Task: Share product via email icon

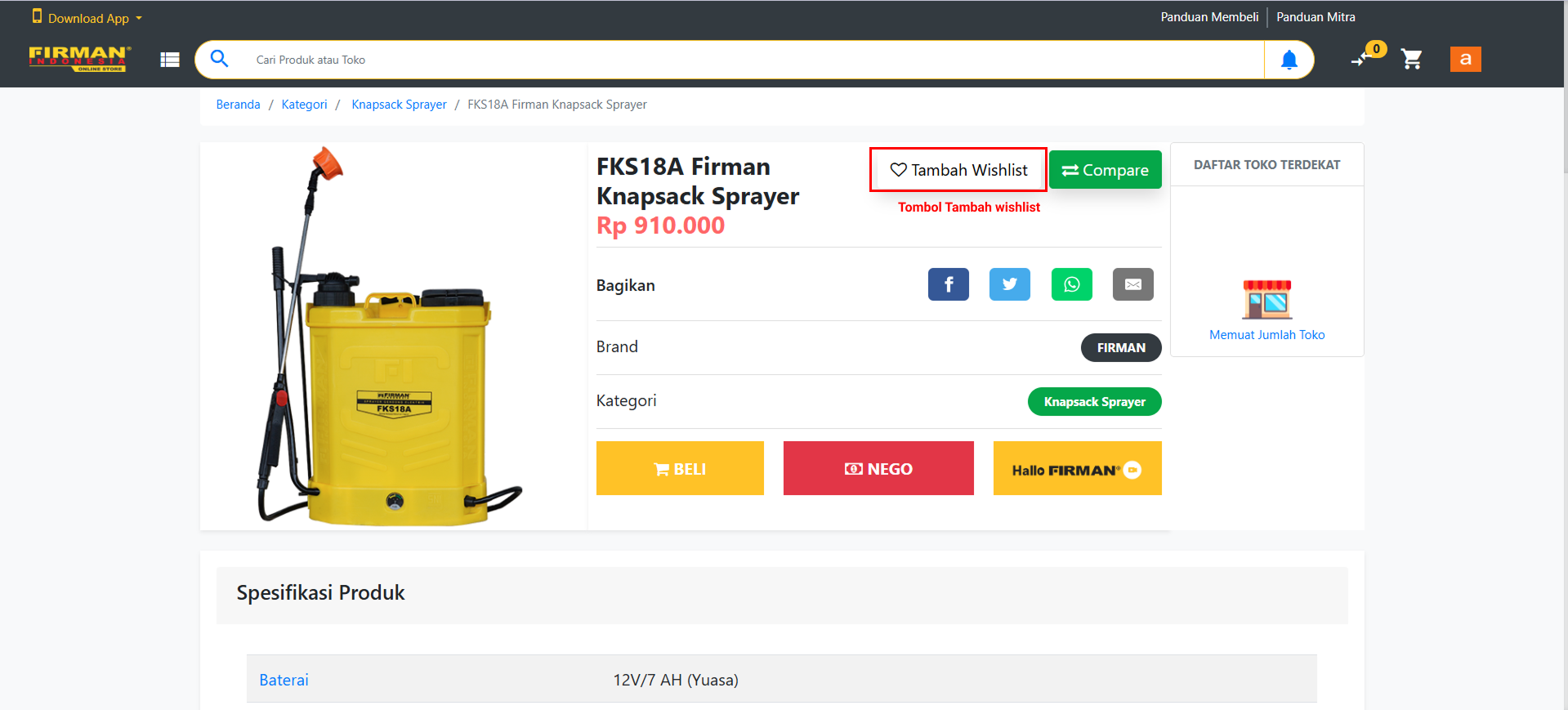Action: tap(1132, 284)
